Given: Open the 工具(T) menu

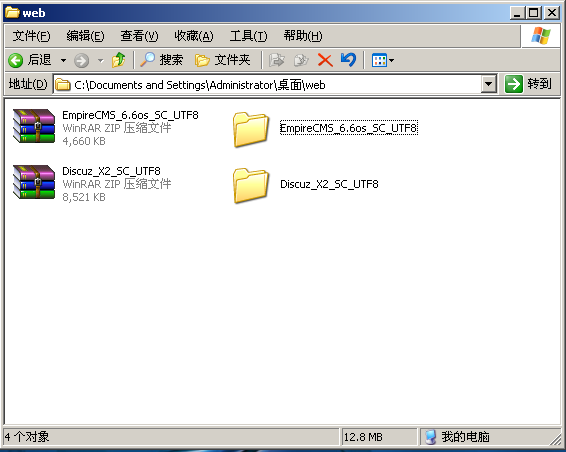Looking at the screenshot, I should [249, 36].
